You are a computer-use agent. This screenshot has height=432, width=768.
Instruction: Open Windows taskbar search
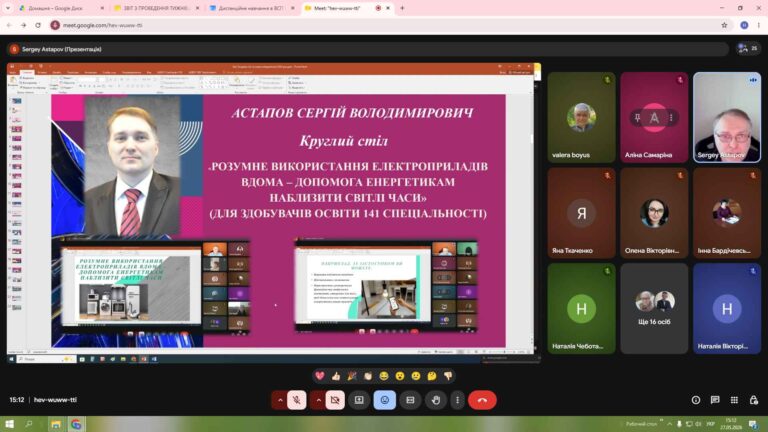pyautogui.click(x=29, y=424)
